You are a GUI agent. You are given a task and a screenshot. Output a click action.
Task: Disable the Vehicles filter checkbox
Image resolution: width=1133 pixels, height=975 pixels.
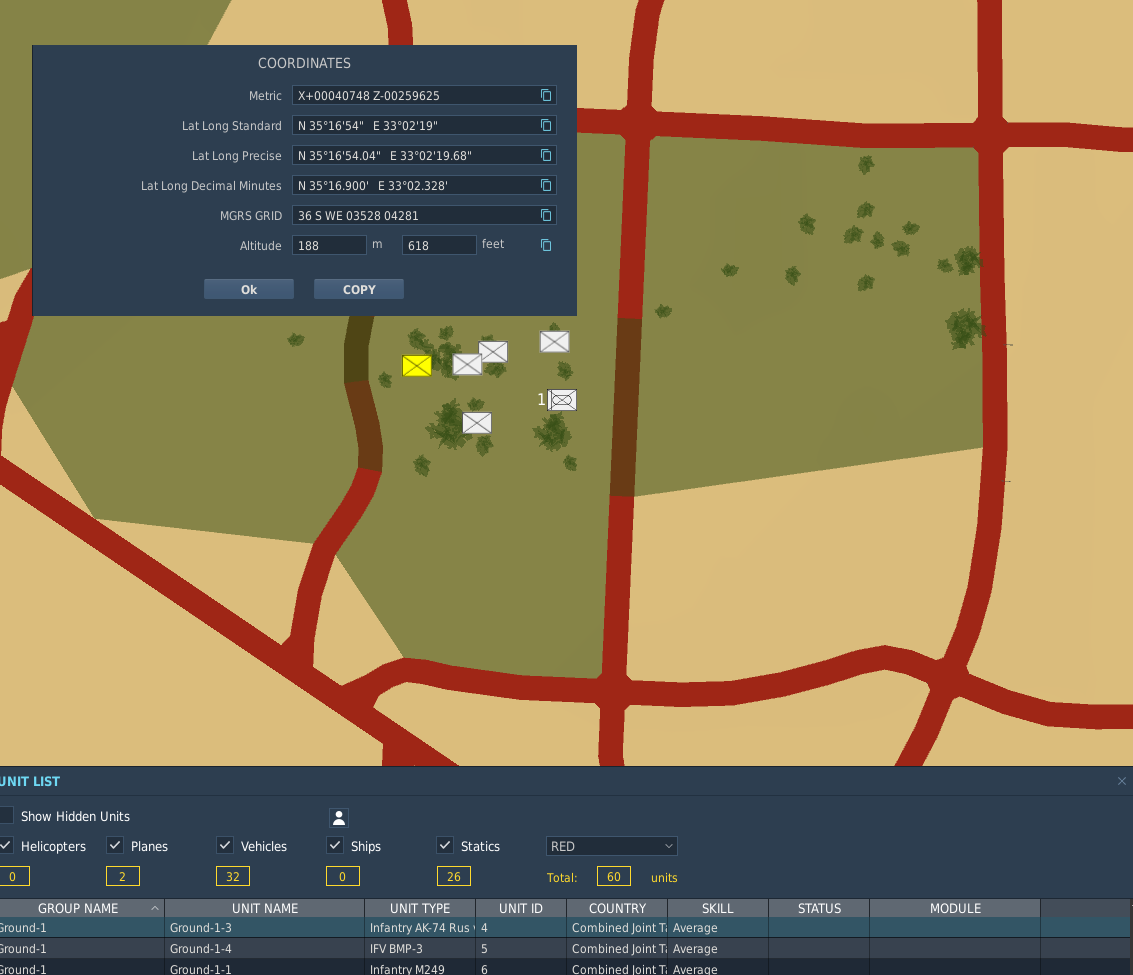(x=225, y=845)
